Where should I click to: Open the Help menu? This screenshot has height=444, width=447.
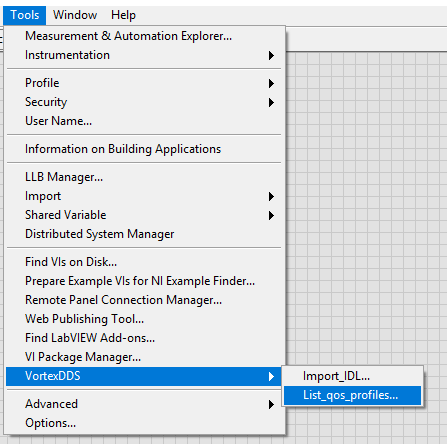(123, 15)
